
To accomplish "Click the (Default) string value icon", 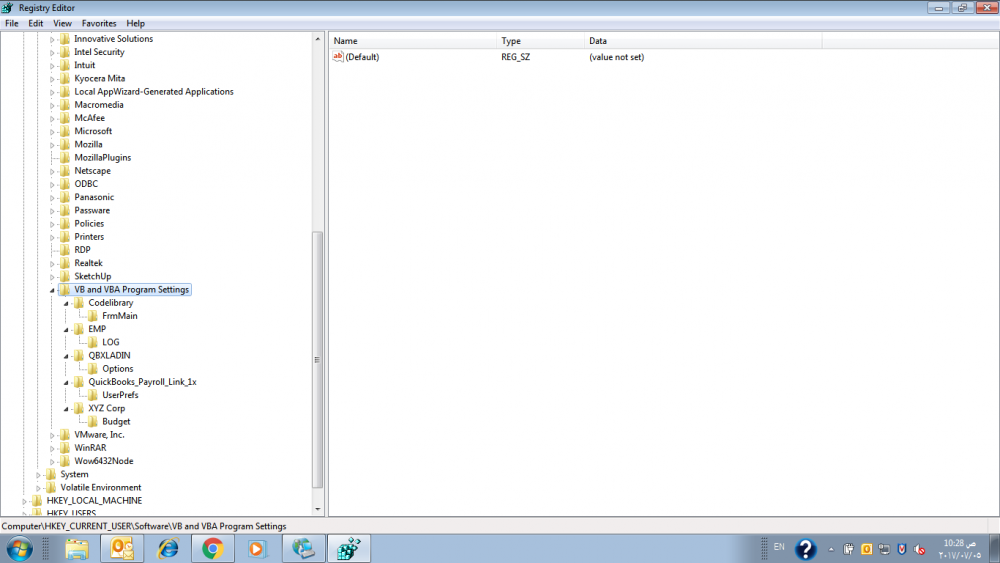I will tap(338, 57).
